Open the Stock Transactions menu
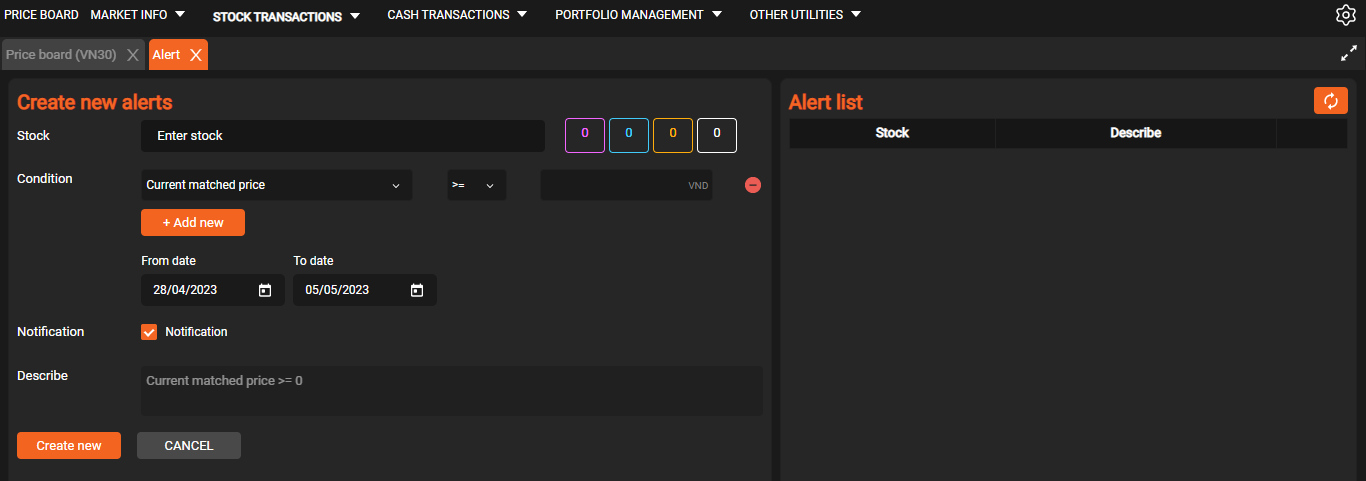 [x=286, y=16]
